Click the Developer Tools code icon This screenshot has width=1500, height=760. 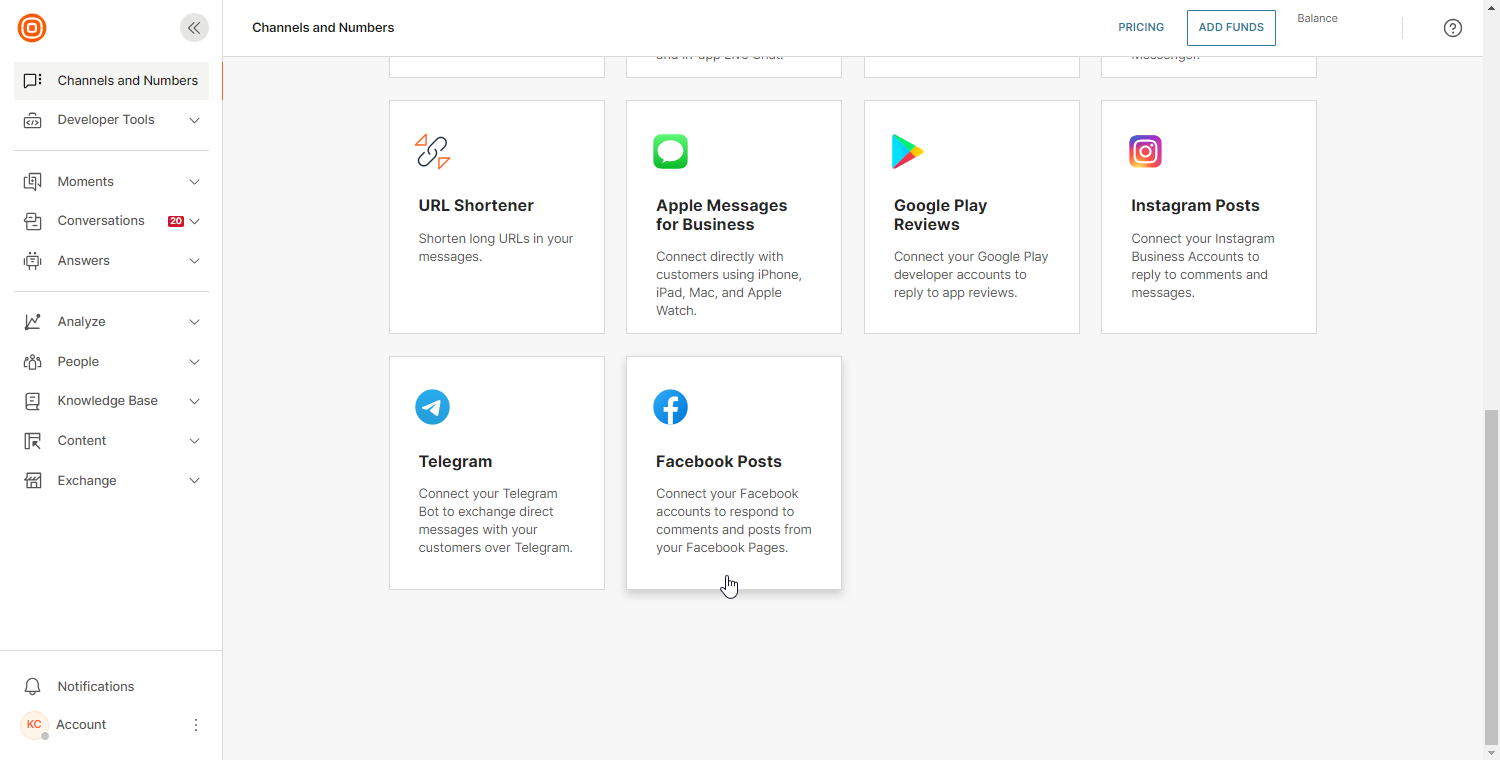click(x=32, y=120)
